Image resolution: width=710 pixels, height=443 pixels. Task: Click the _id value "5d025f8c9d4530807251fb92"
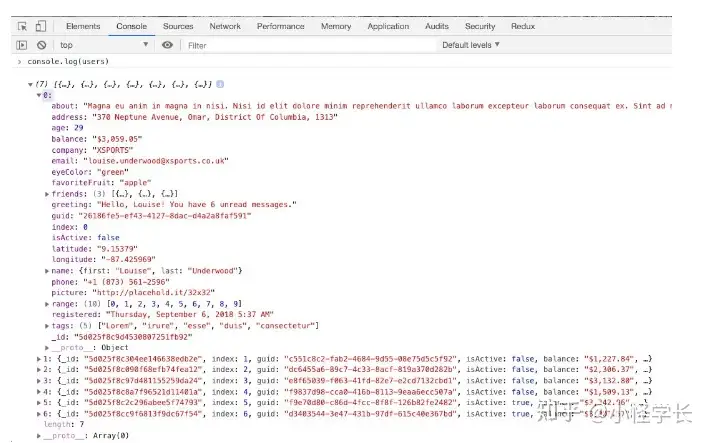133,337
